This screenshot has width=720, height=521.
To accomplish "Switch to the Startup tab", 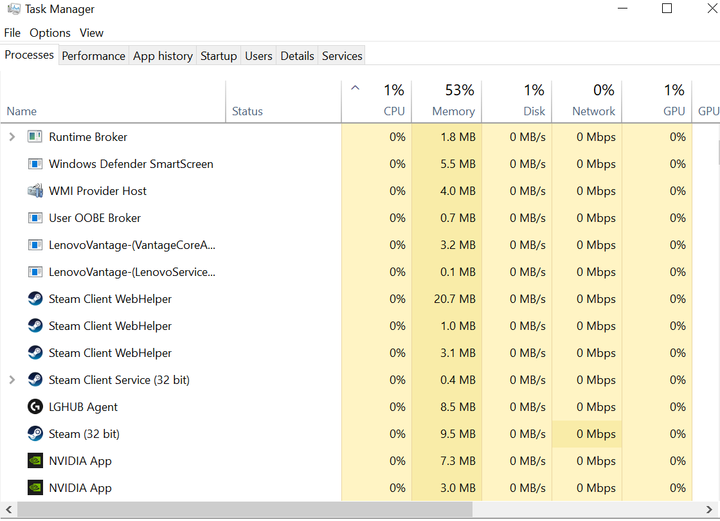I will [218, 56].
